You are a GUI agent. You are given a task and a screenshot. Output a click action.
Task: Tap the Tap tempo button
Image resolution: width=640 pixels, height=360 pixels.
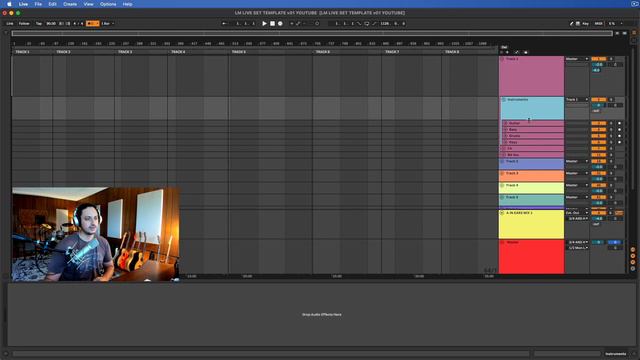[39, 24]
